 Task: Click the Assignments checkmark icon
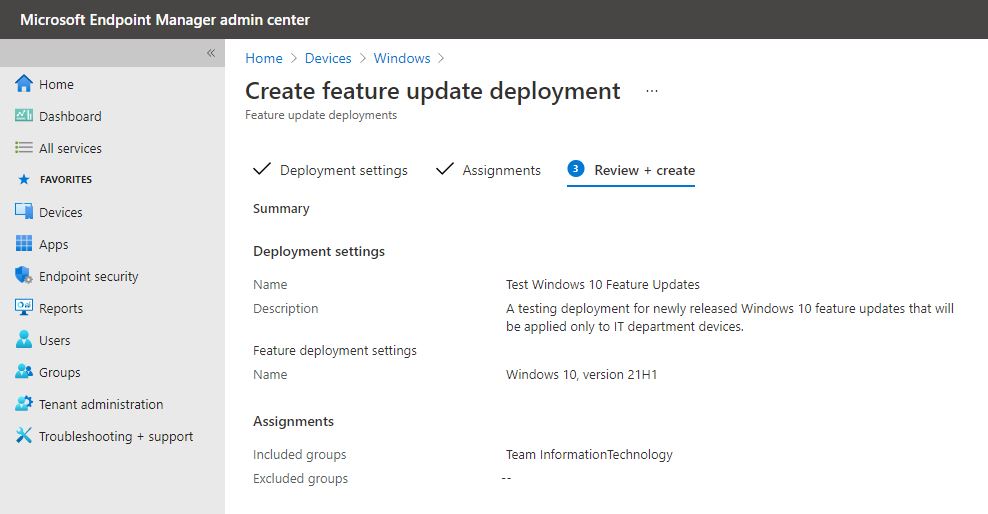[445, 169]
